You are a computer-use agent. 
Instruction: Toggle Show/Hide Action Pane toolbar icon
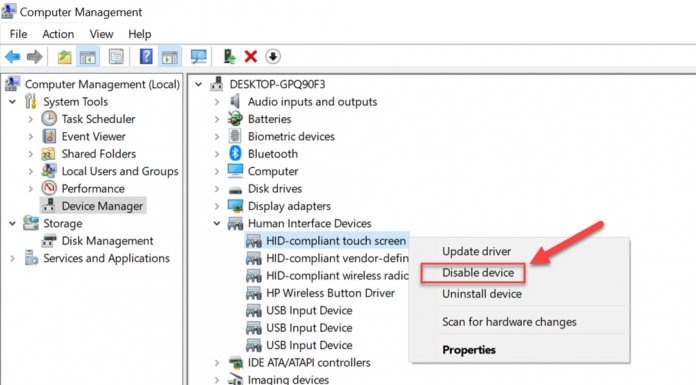point(170,57)
